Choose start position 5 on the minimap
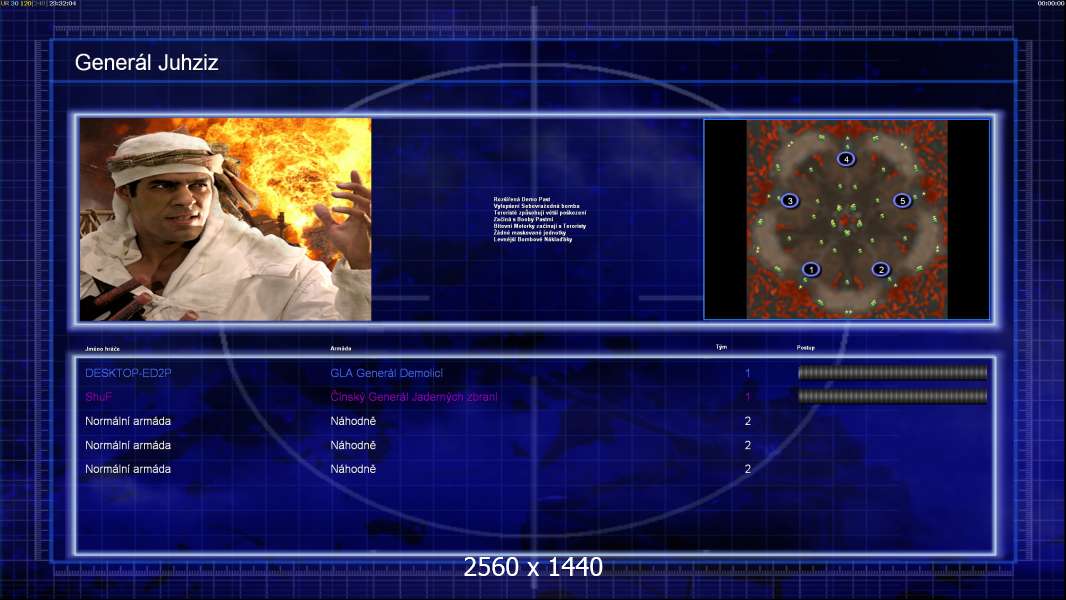The height and width of the screenshot is (600, 1066). pos(902,200)
